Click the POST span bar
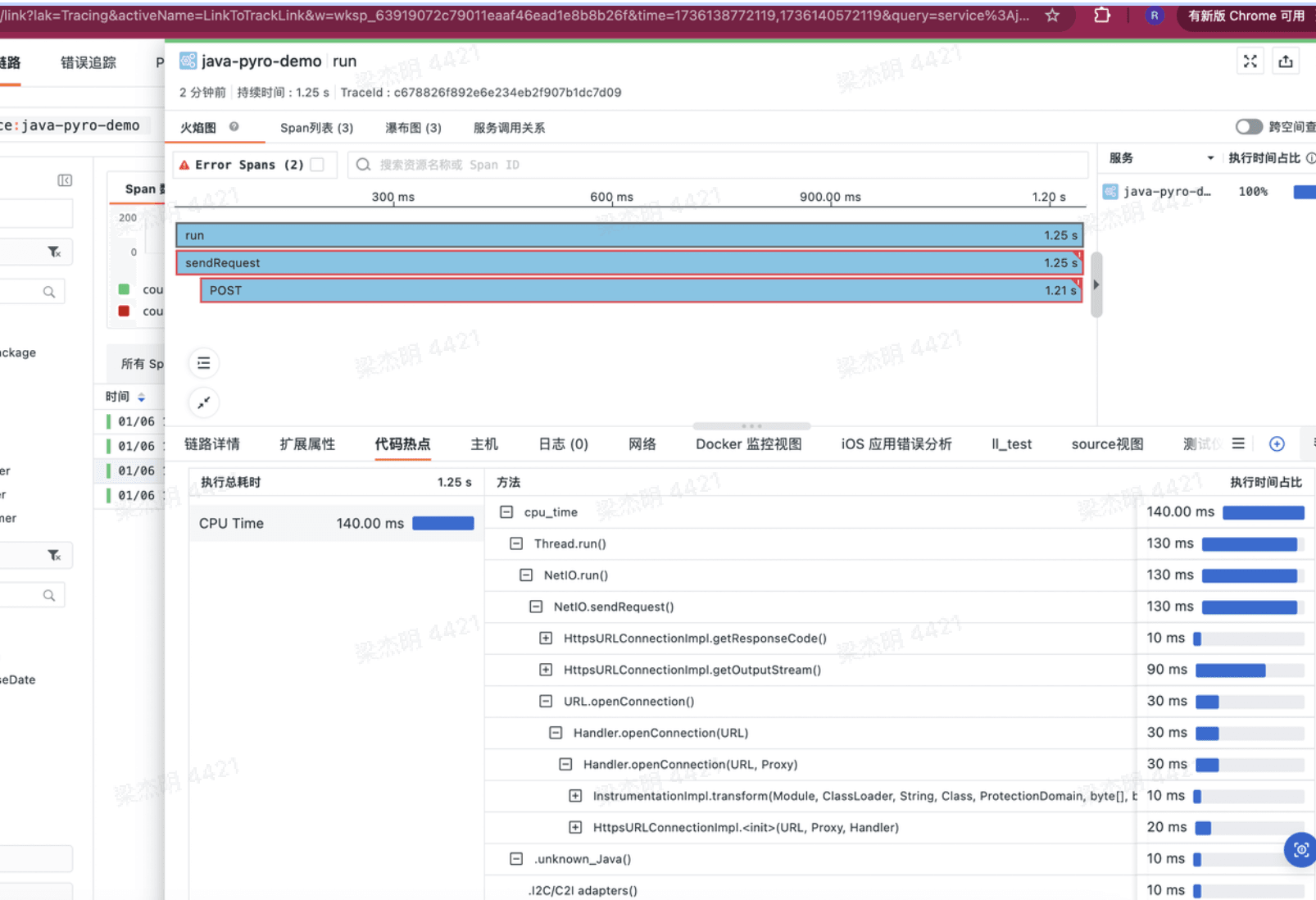The height and width of the screenshot is (900, 1316). [641, 290]
